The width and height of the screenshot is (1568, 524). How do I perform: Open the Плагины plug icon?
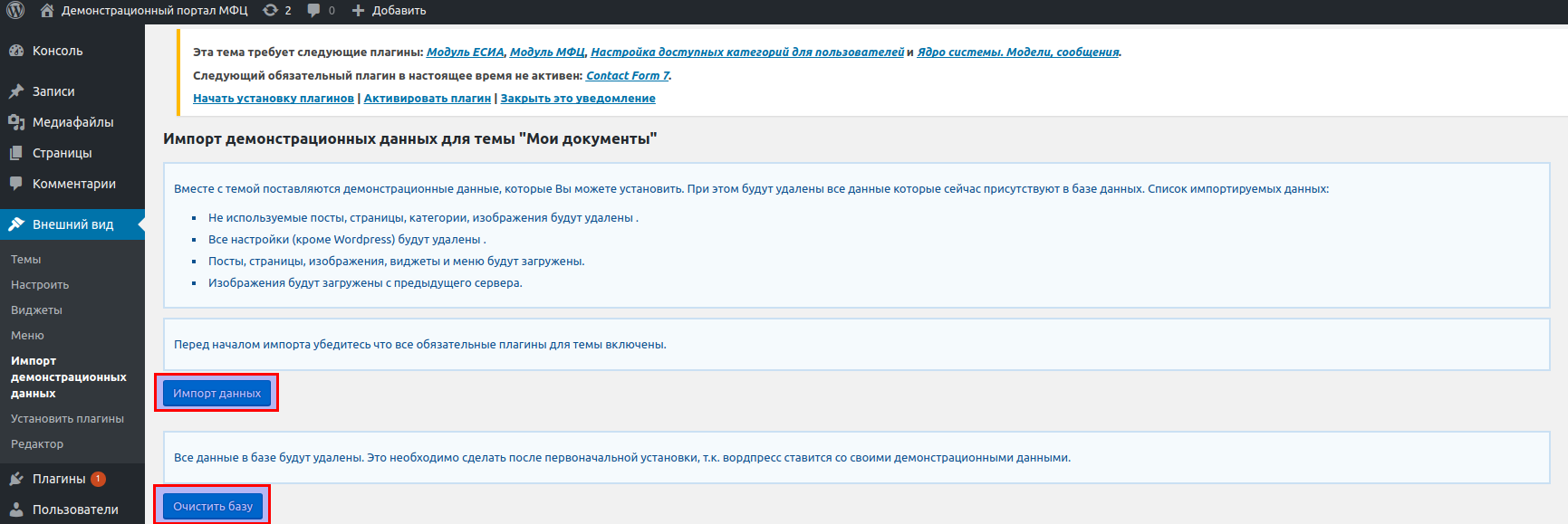click(x=16, y=479)
